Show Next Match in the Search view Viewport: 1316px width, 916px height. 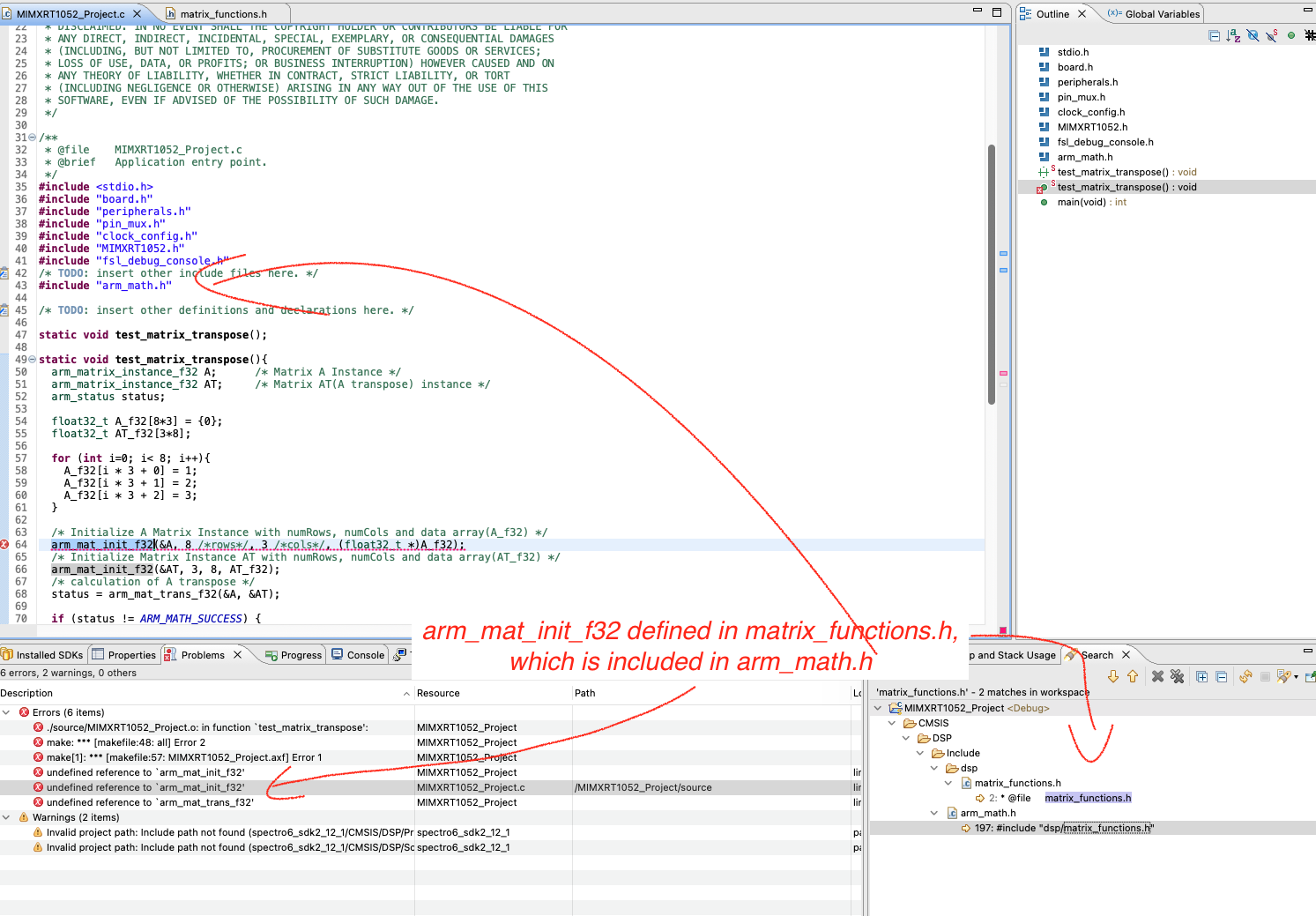1113,676
